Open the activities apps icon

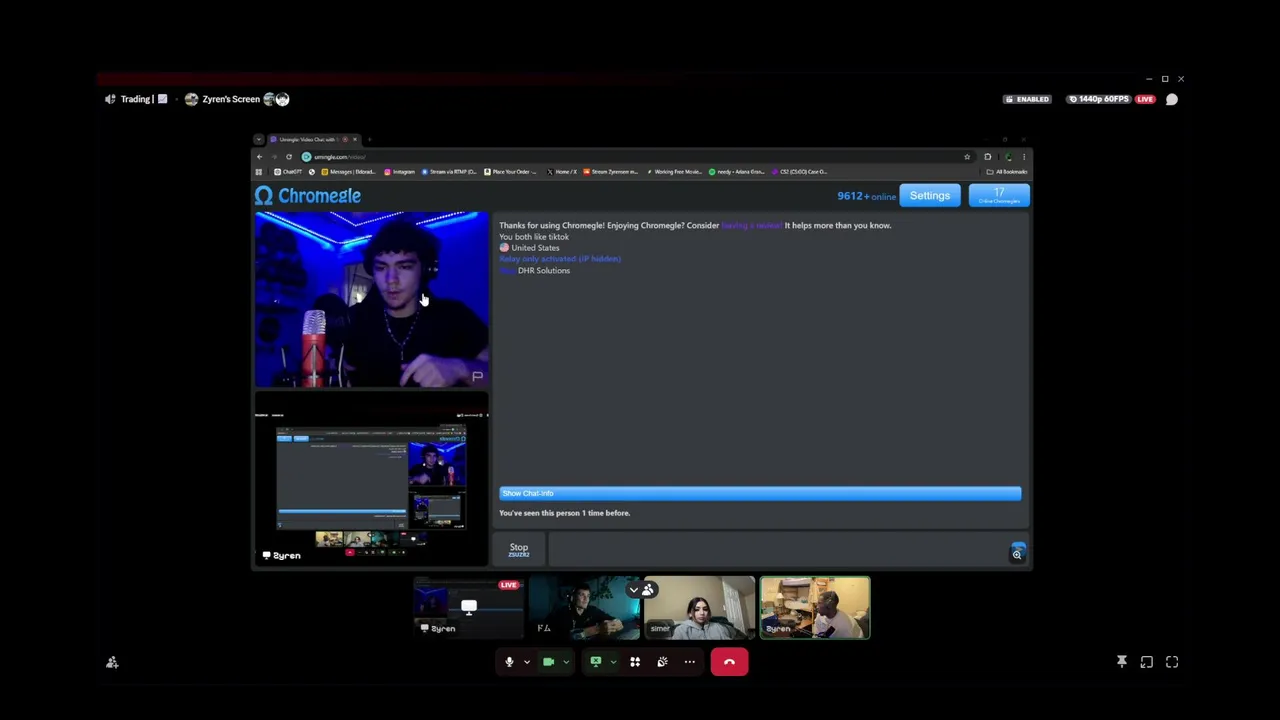635,662
